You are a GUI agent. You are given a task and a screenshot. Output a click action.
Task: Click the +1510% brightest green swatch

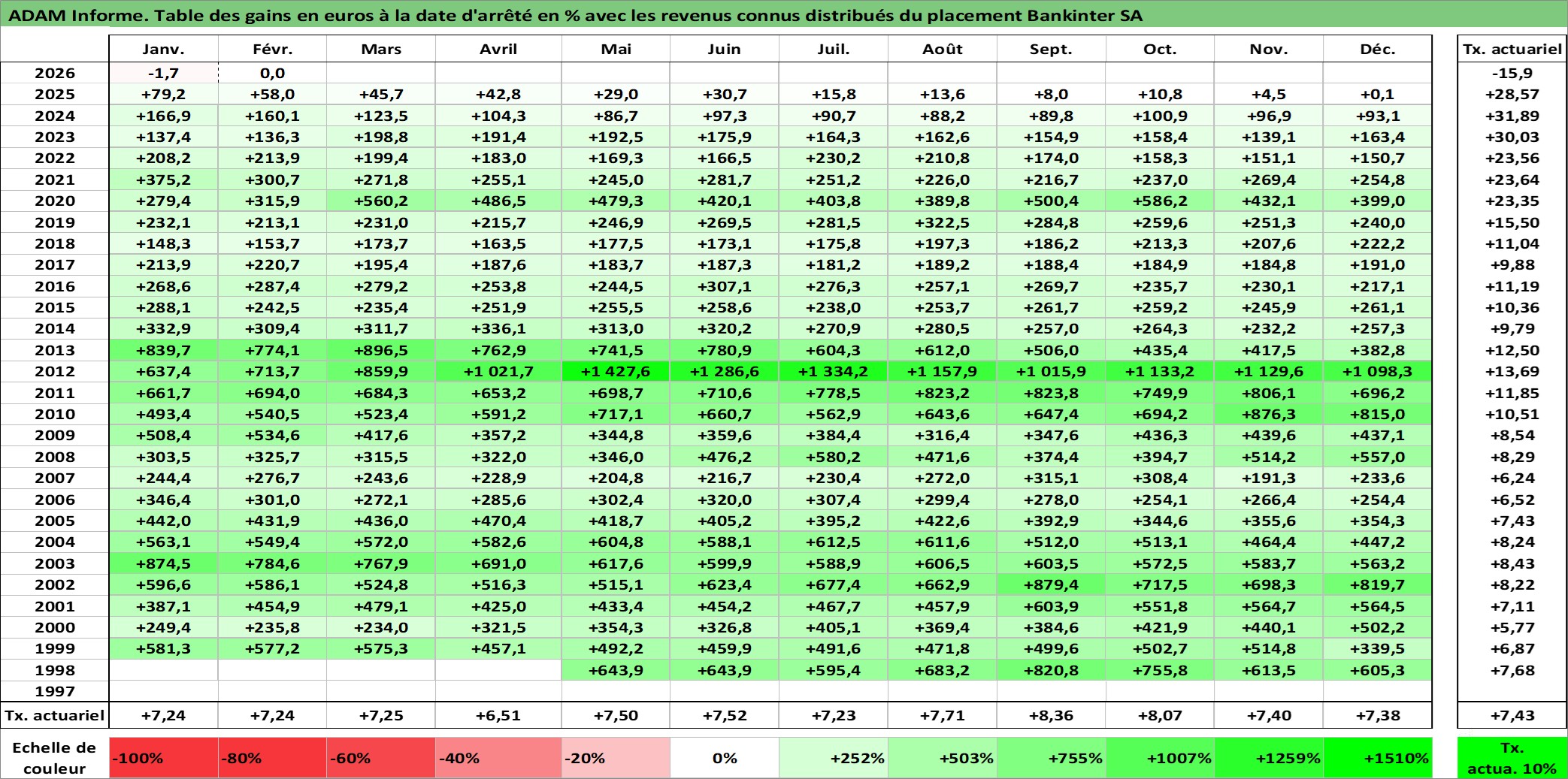1378,758
